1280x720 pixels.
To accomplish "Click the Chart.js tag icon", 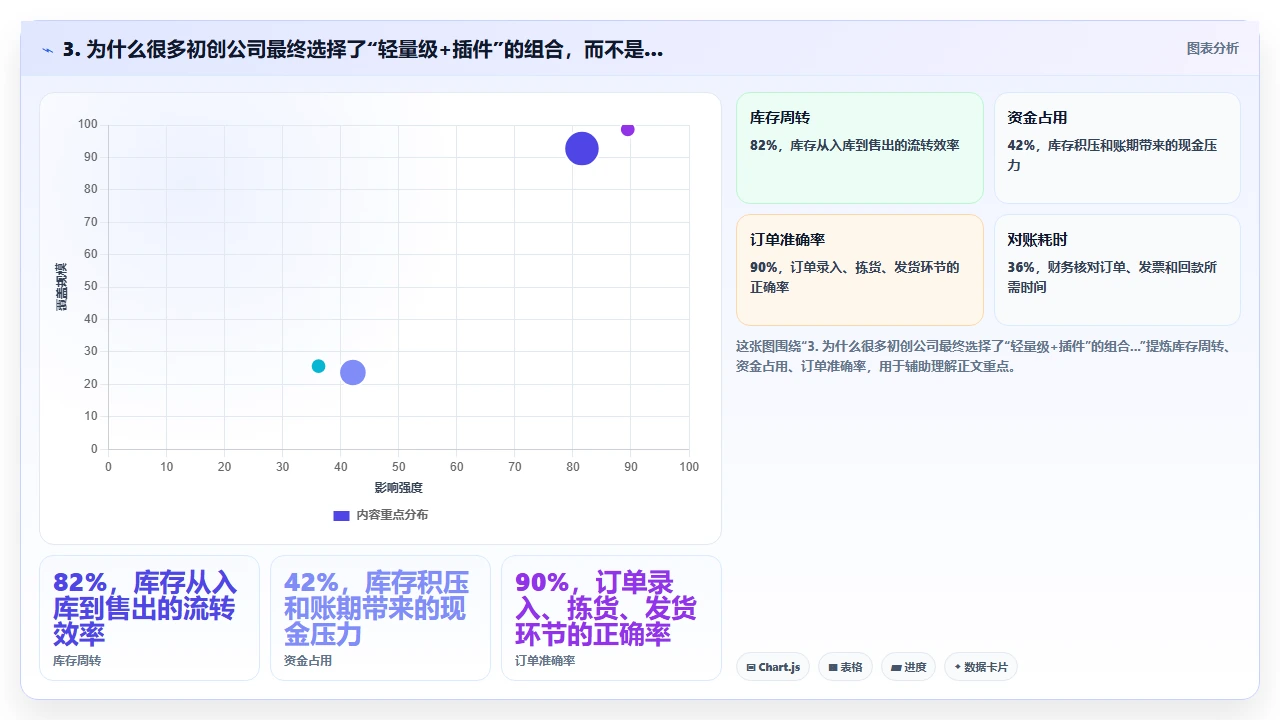I will click(x=751, y=667).
